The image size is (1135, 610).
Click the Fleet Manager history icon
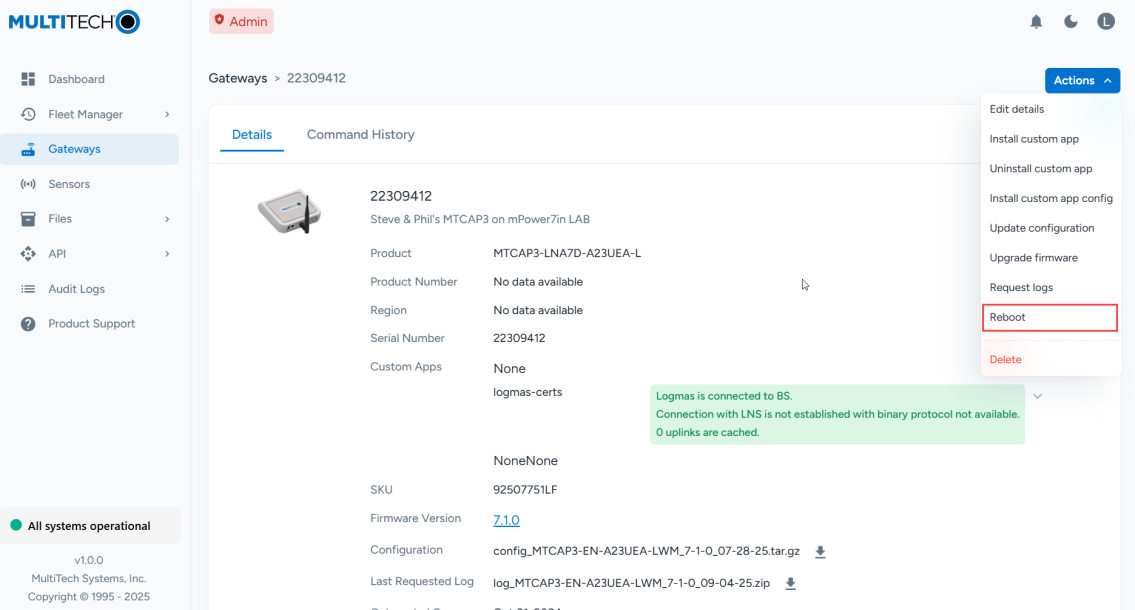pos(28,114)
